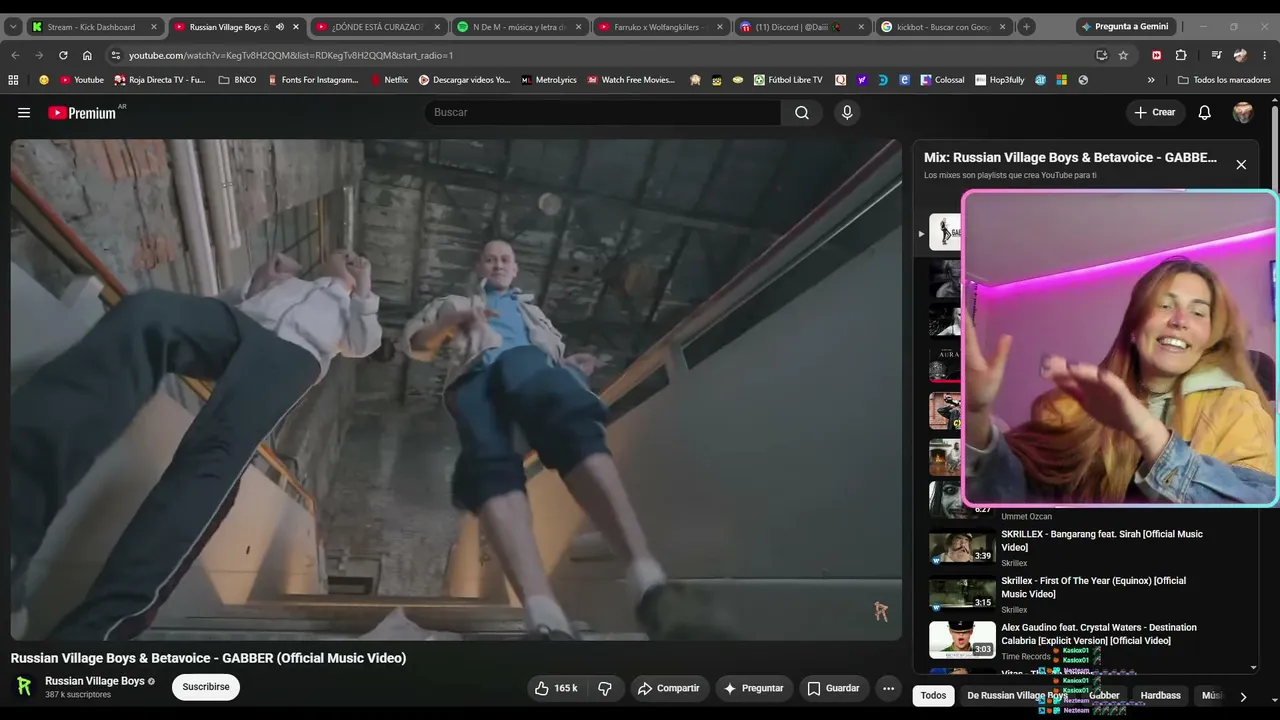Select the Hardbass filter chip
This screenshot has height=720, width=1280.
(1160, 696)
